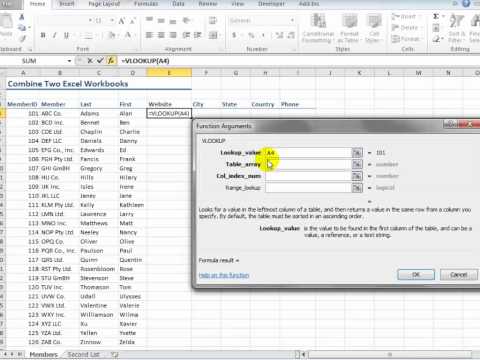480x360 pixels.
Task: Collapse dialog using the Col_index_num range icon
Action: tap(357, 176)
